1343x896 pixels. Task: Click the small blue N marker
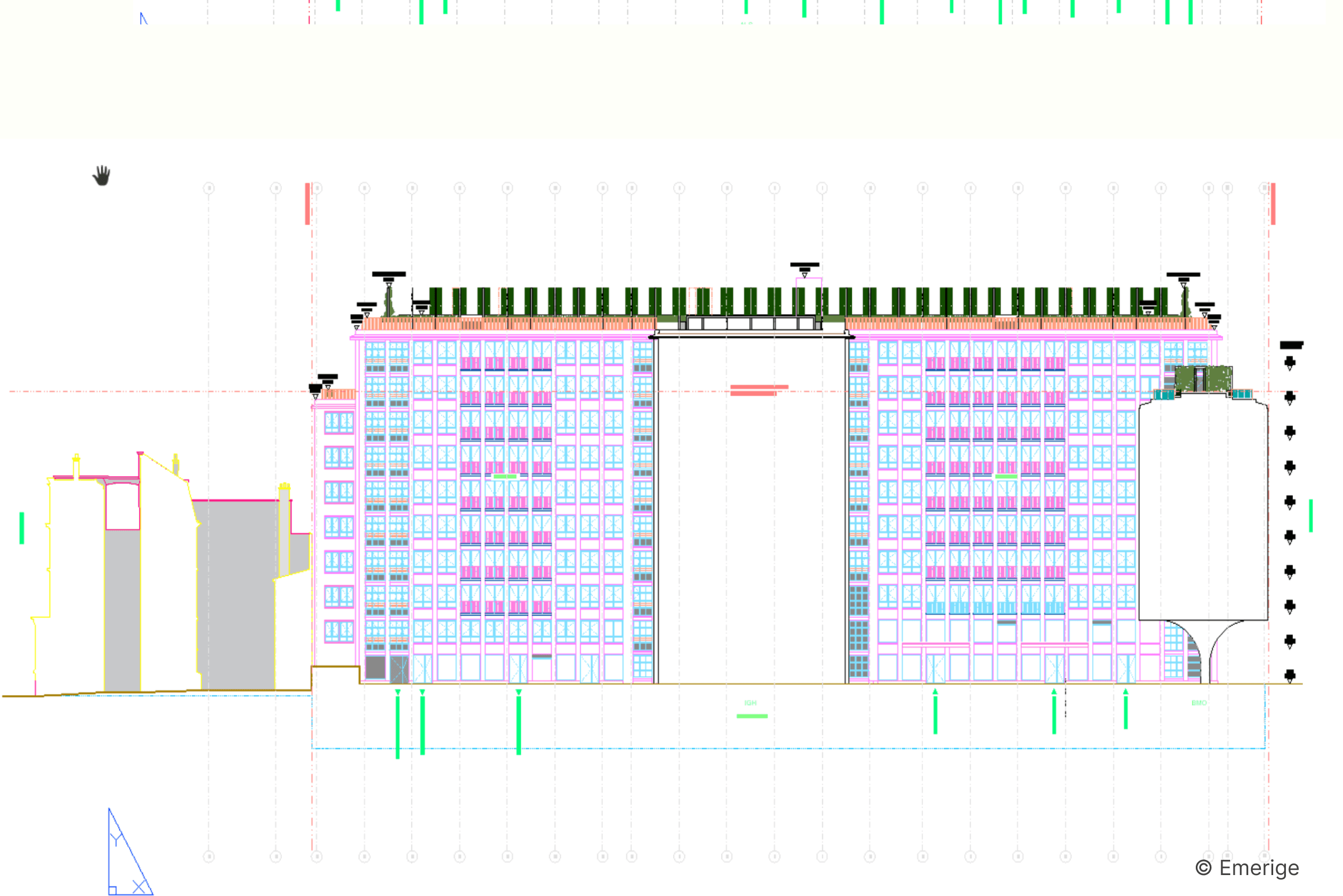[143, 18]
